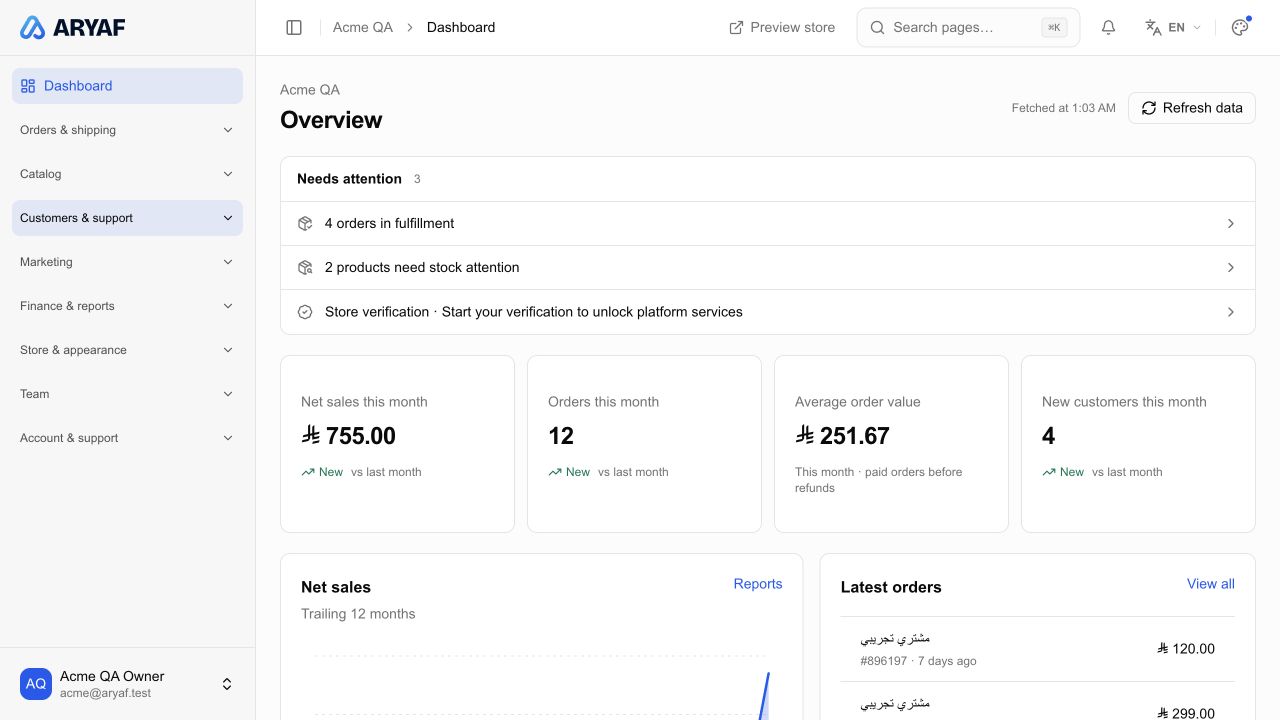Click the Dashboard grid icon
The height and width of the screenshot is (720, 1280).
click(28, 86)
